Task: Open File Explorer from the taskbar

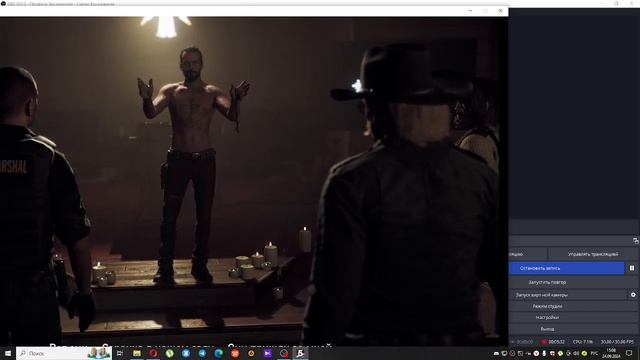Action: (x=137, y=353)
